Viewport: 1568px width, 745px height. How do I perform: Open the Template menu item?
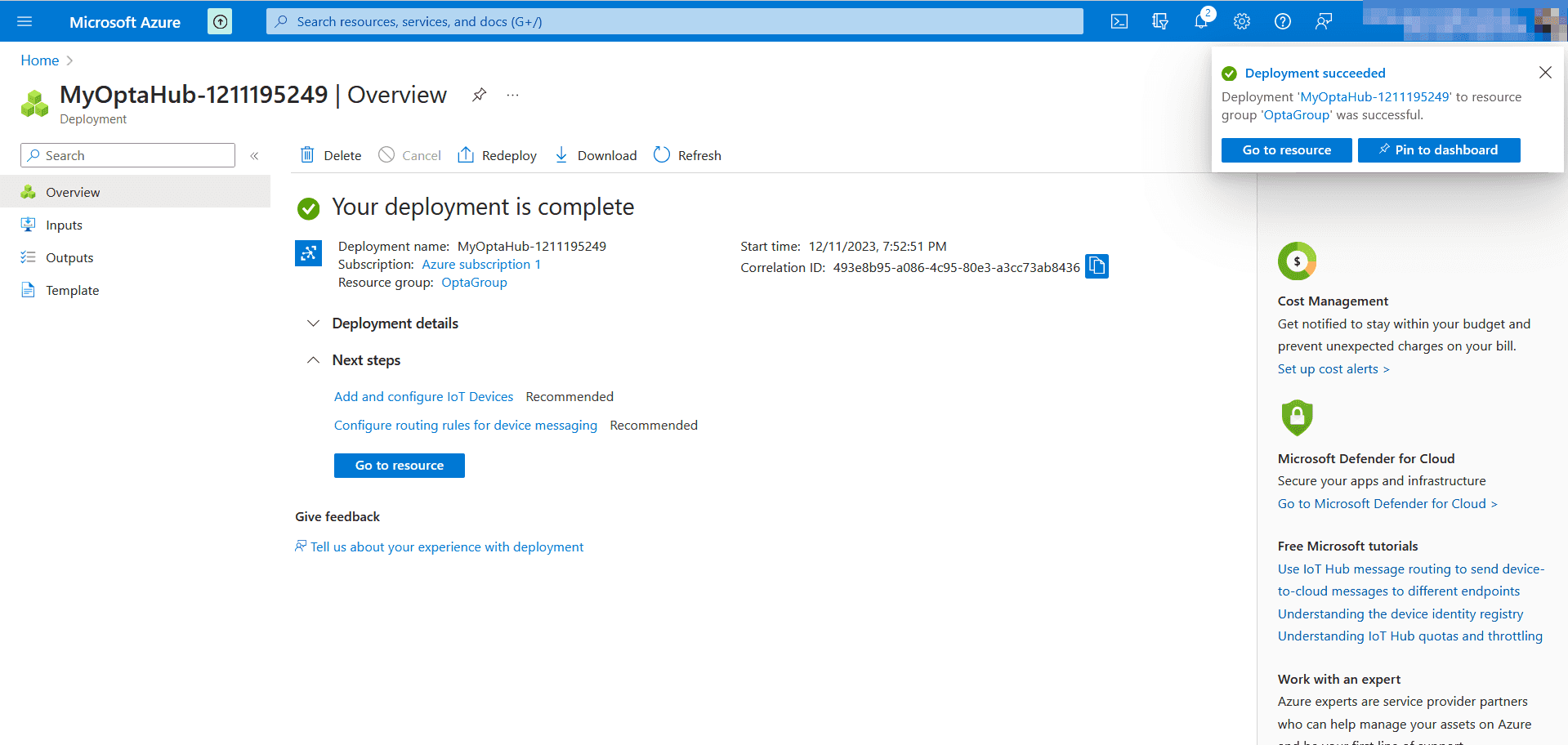[x=72, y=291]
